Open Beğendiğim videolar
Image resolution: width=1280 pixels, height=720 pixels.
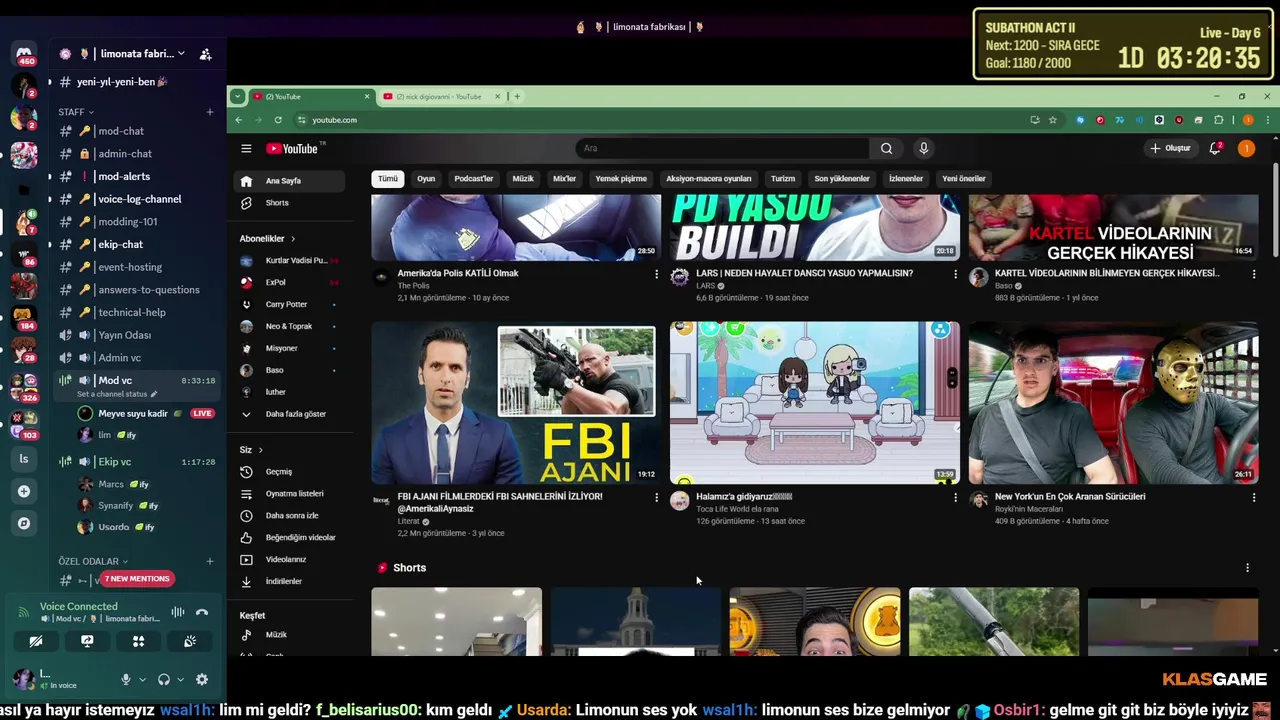290,538
